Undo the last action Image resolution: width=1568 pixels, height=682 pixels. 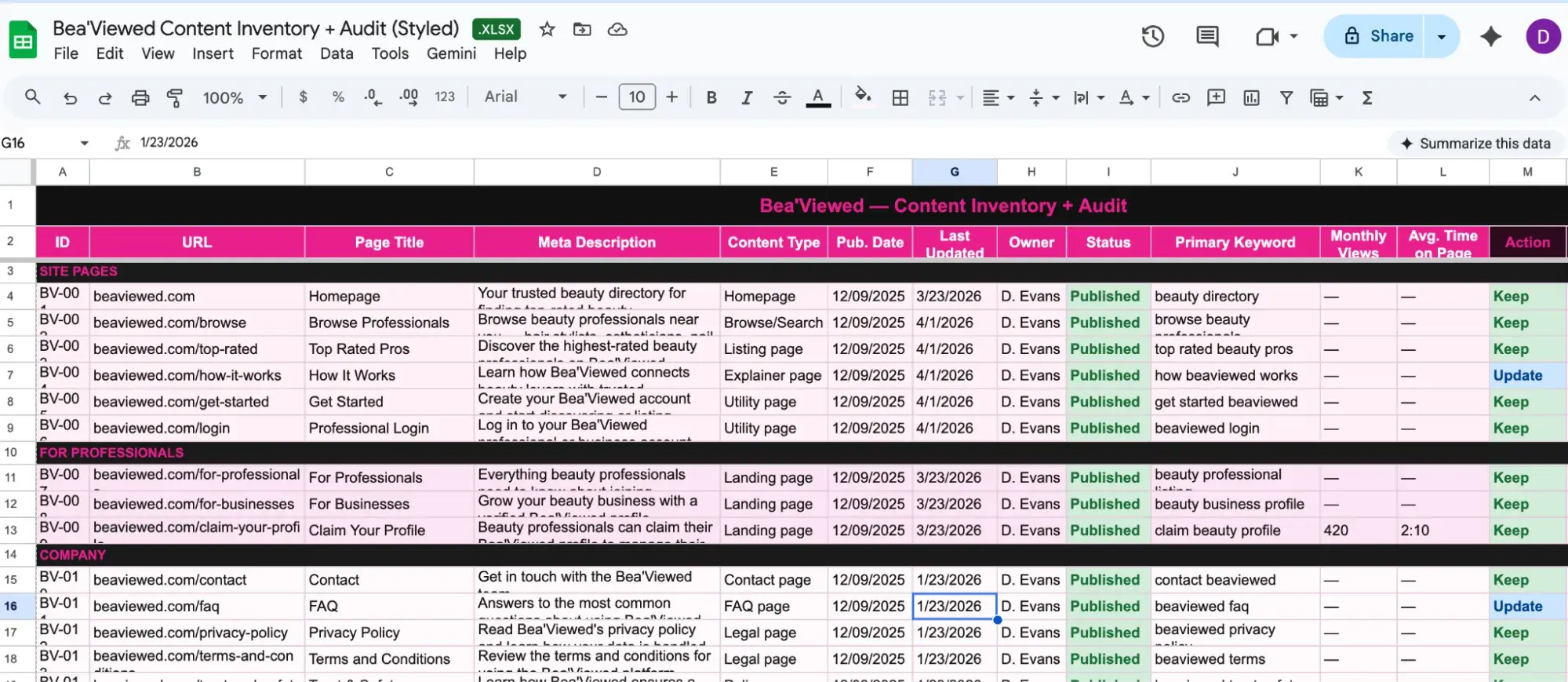pyautogui.click(x=70, y=98)
